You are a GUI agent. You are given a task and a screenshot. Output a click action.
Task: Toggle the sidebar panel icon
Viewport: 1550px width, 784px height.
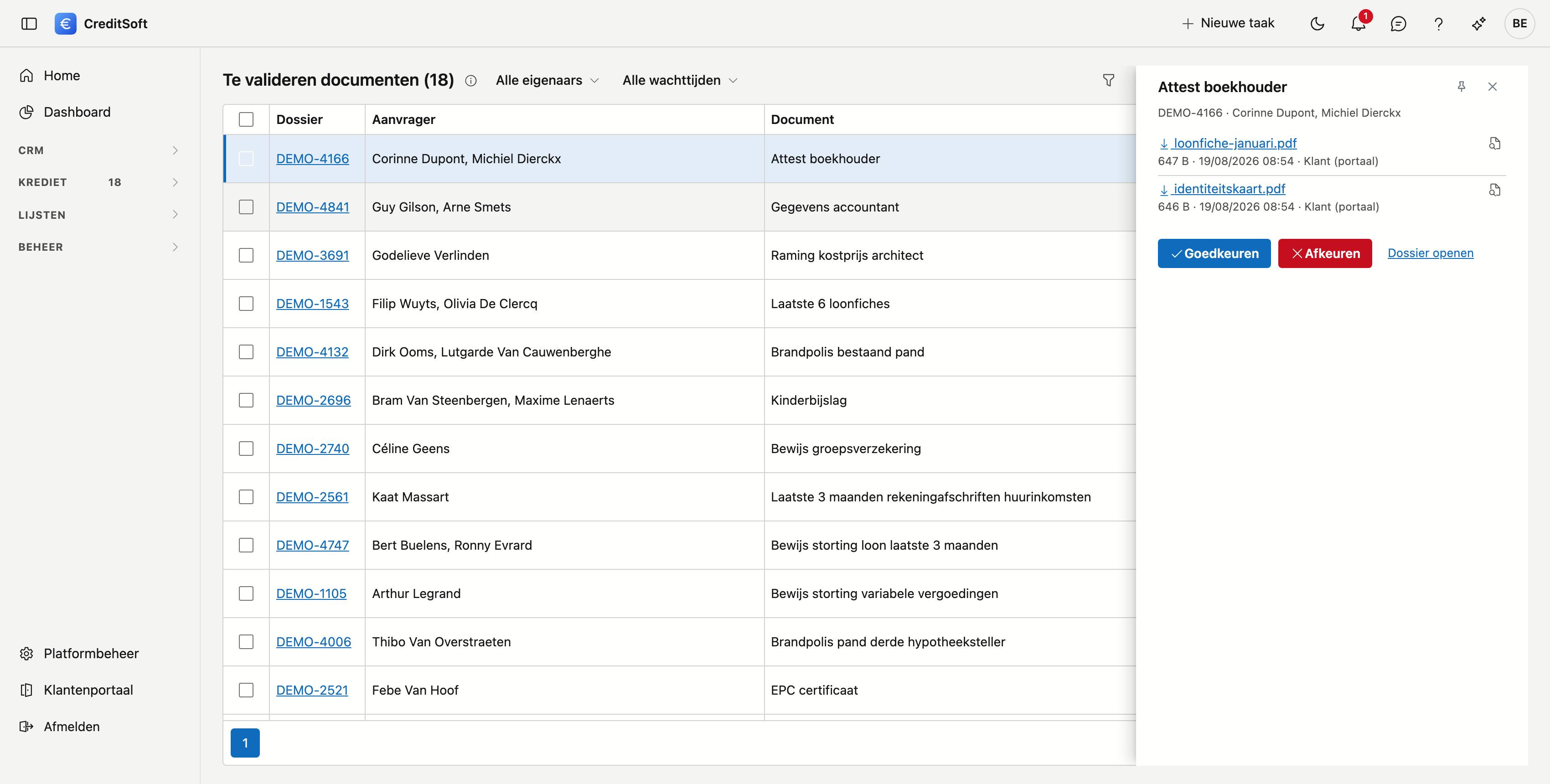pyautogui.click(x=29, y=23)
